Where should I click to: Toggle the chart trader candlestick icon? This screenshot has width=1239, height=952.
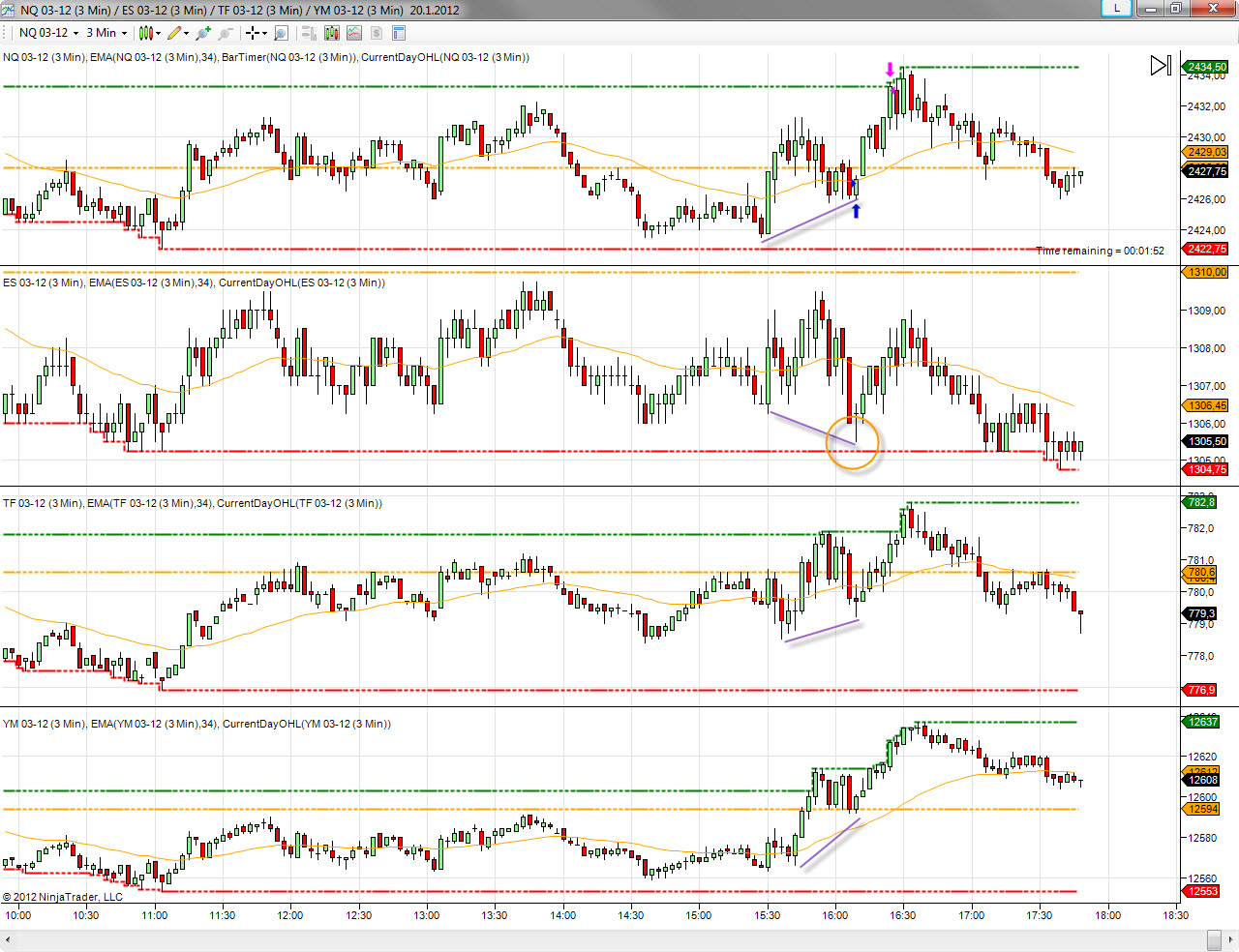[332, 33]
